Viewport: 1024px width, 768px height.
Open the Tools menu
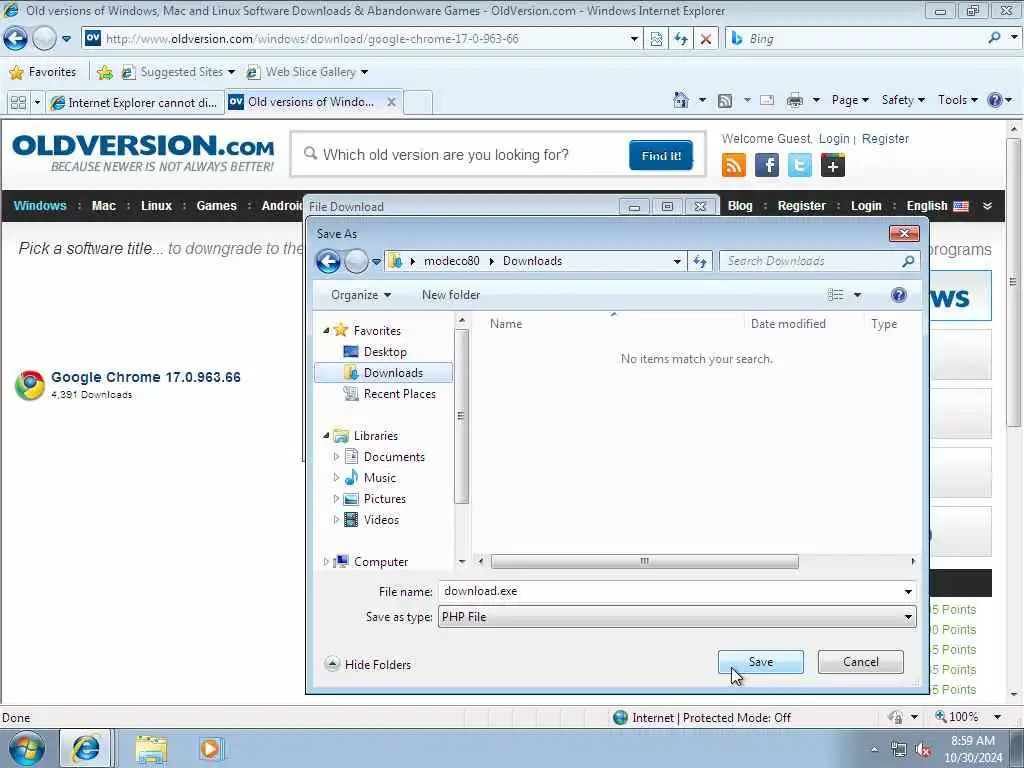957,100
